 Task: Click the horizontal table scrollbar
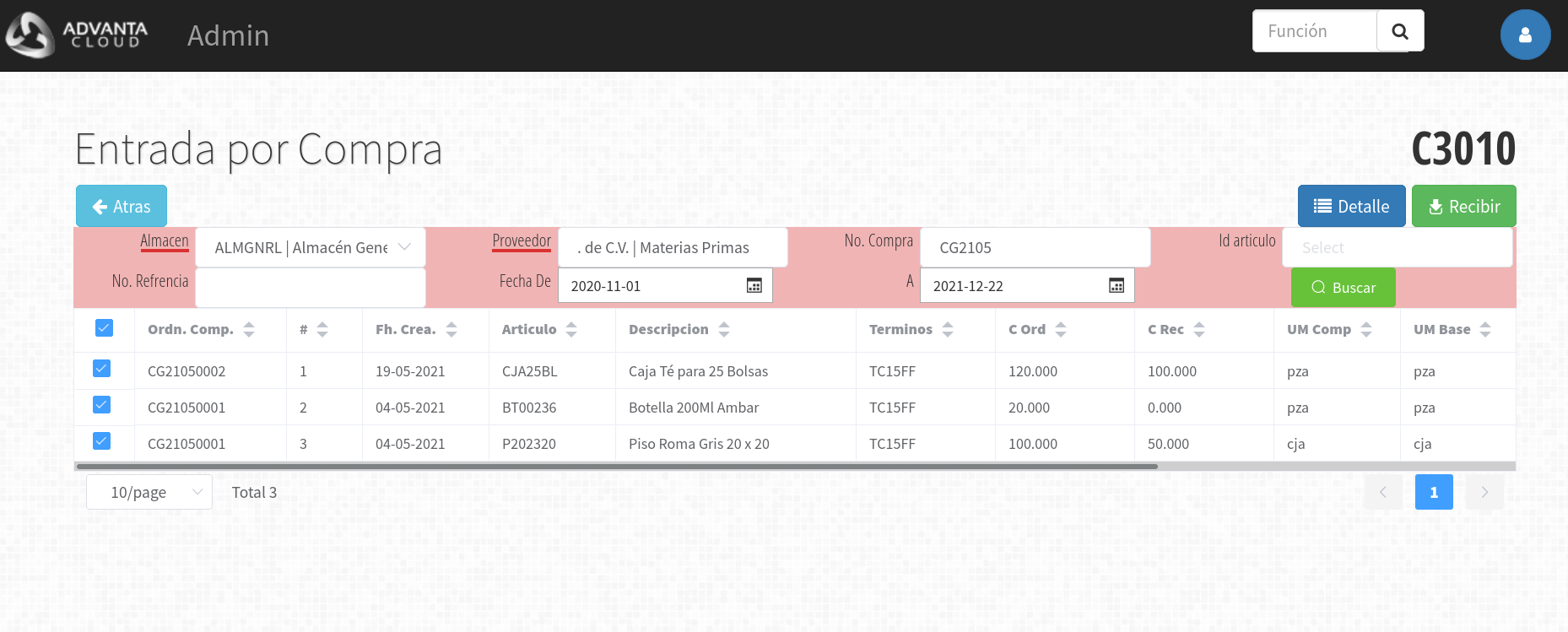(x=617, y=466)
